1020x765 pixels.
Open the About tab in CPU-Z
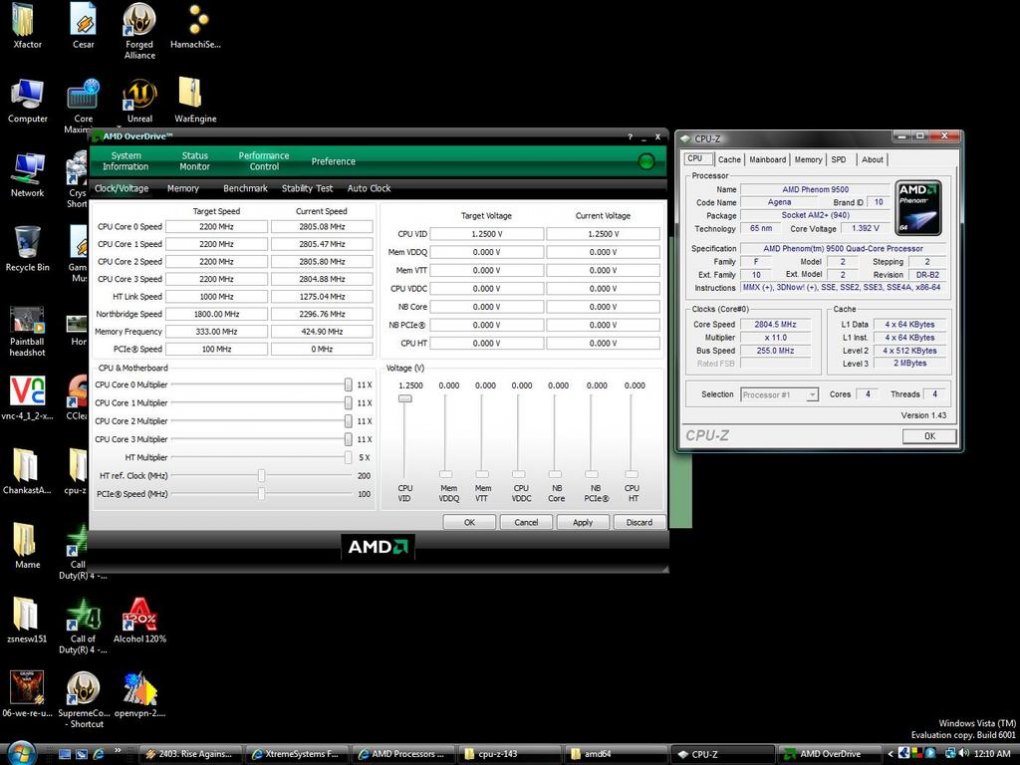tap(872, 159)
